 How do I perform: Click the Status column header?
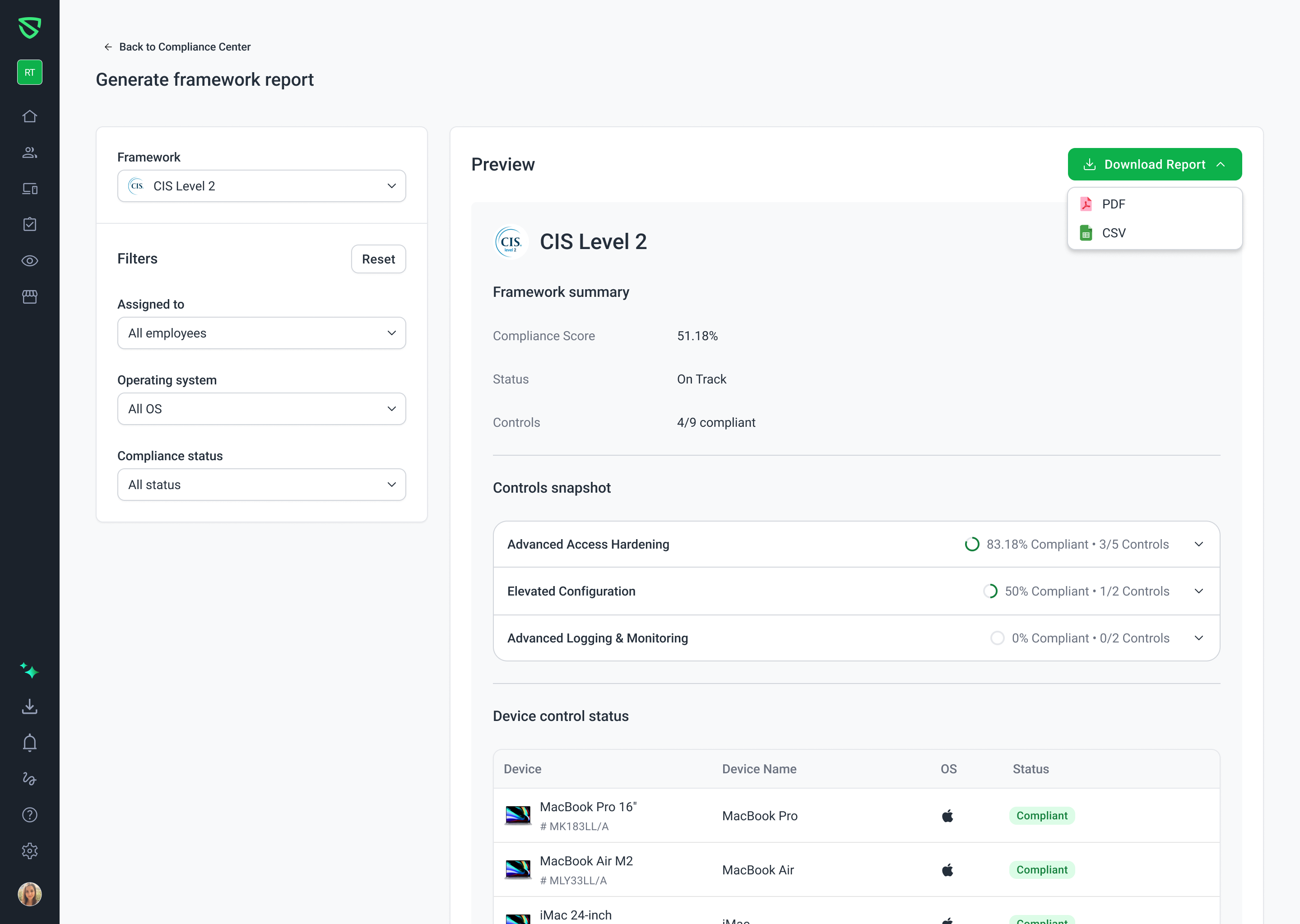1030,769
